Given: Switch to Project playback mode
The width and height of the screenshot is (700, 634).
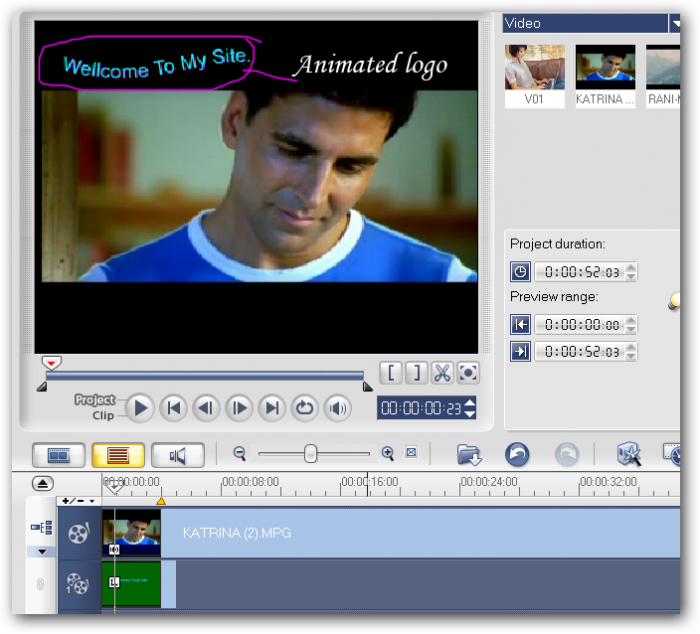Looking at the screenshot, I should point(95,399).
